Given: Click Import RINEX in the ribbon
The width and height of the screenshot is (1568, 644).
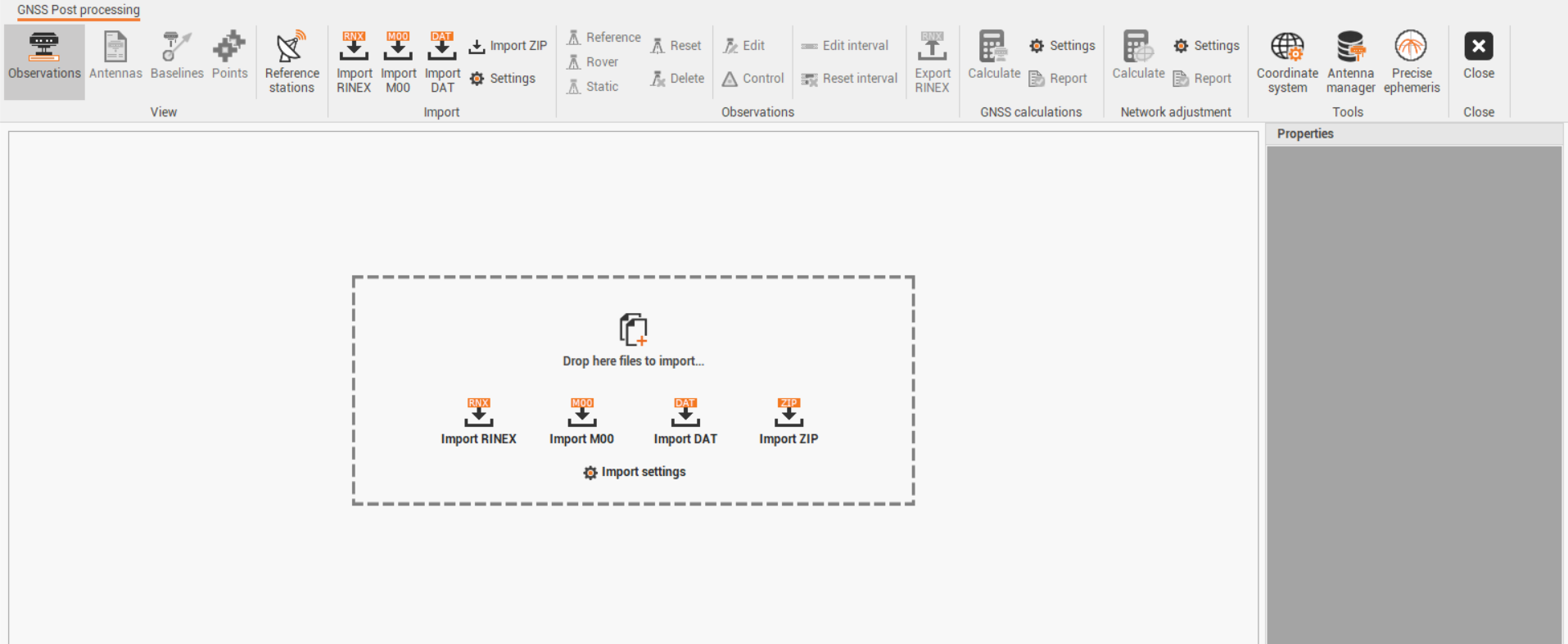Looking at the screenshot, I should pyautogui.click(x=354, y=63).
